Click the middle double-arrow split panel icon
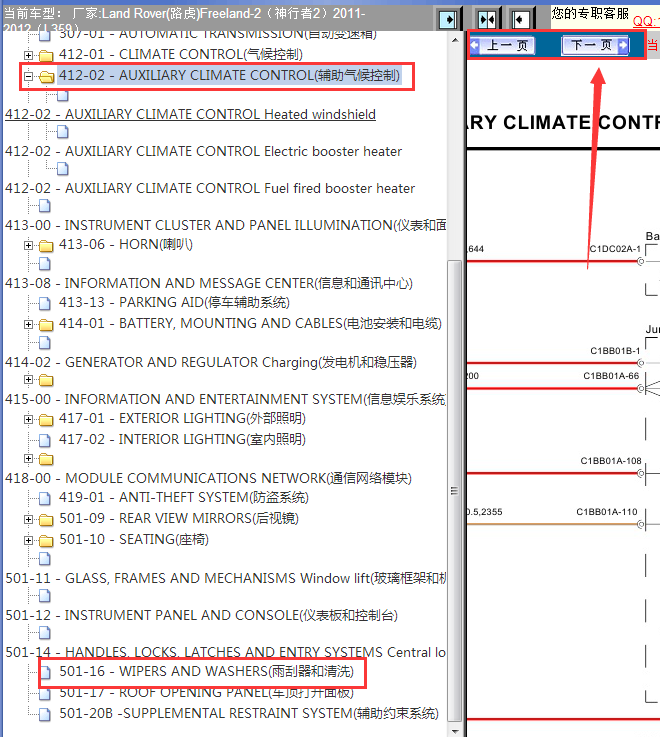The image size is (660, 737). (487, 19)
